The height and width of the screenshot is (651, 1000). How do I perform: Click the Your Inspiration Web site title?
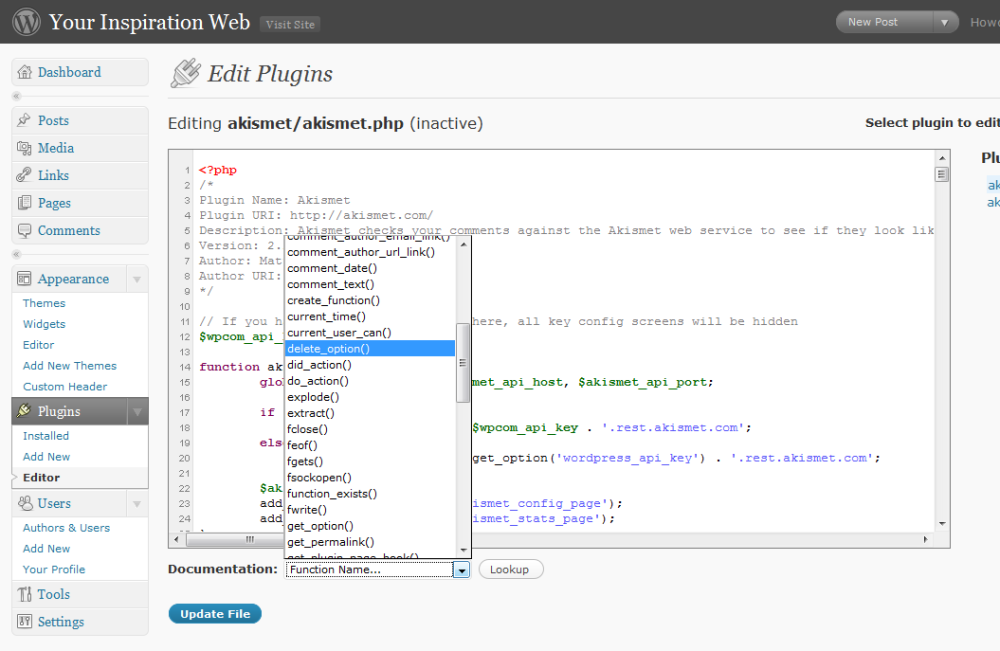[149, 22]
